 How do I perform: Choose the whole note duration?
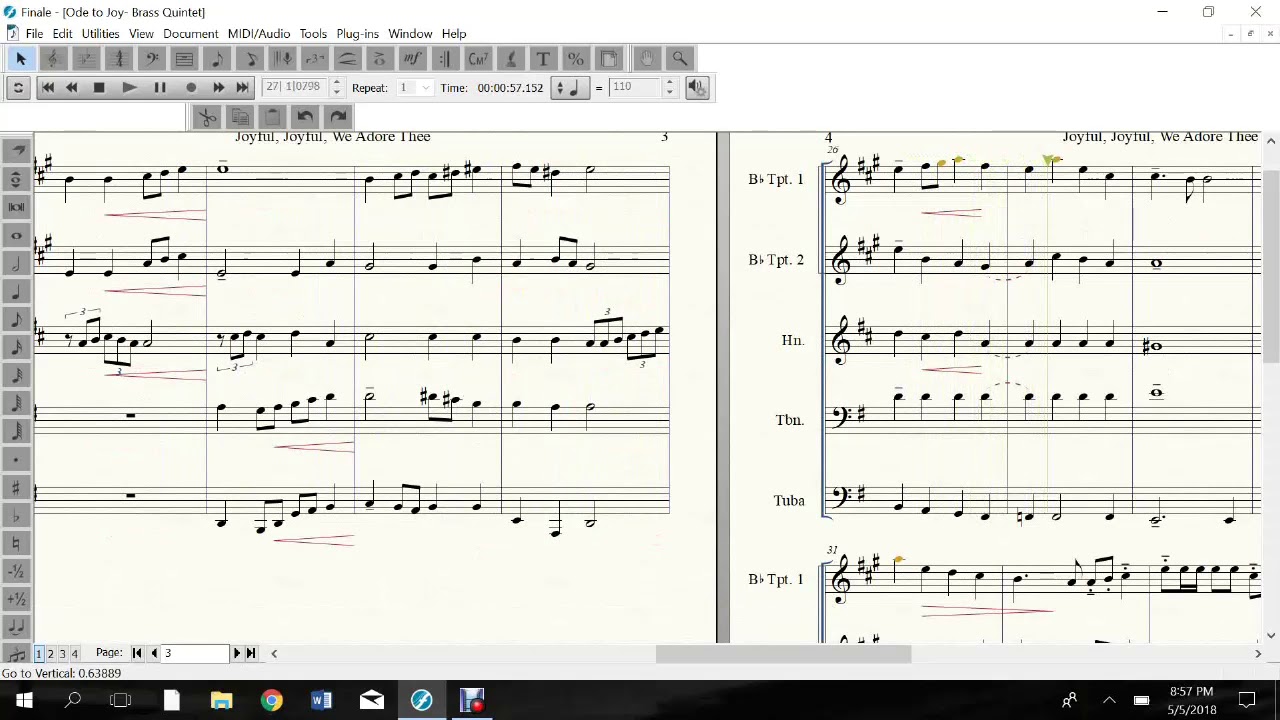click(16, 236)
